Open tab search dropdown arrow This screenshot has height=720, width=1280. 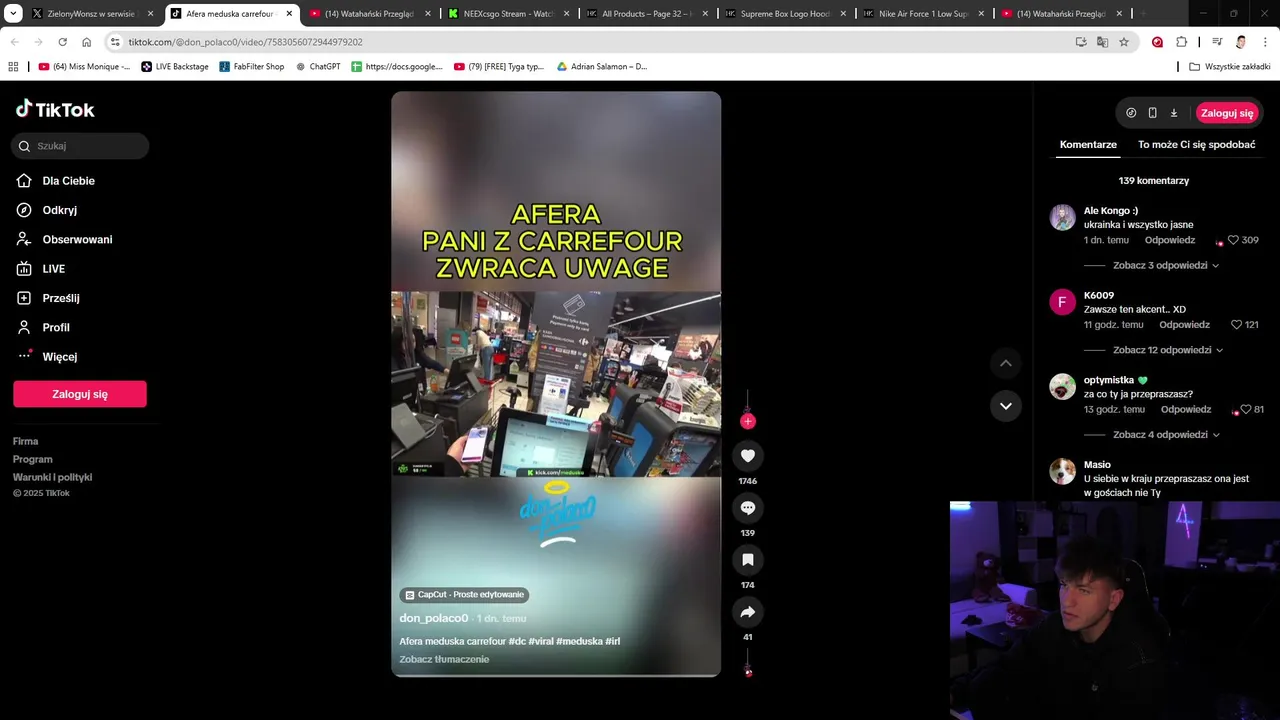coord(14,14)
